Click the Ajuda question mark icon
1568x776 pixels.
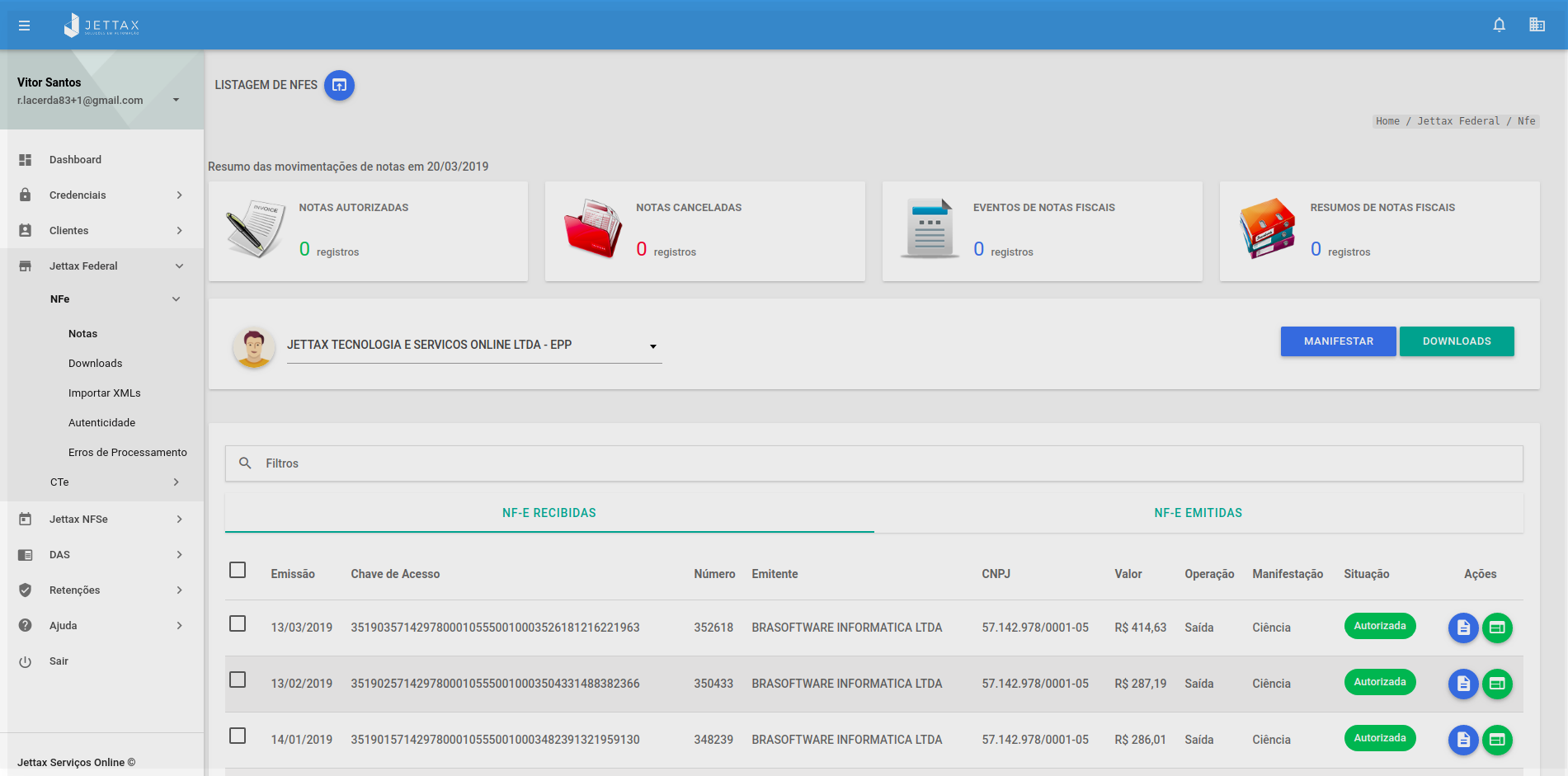[x=26, y=626]
